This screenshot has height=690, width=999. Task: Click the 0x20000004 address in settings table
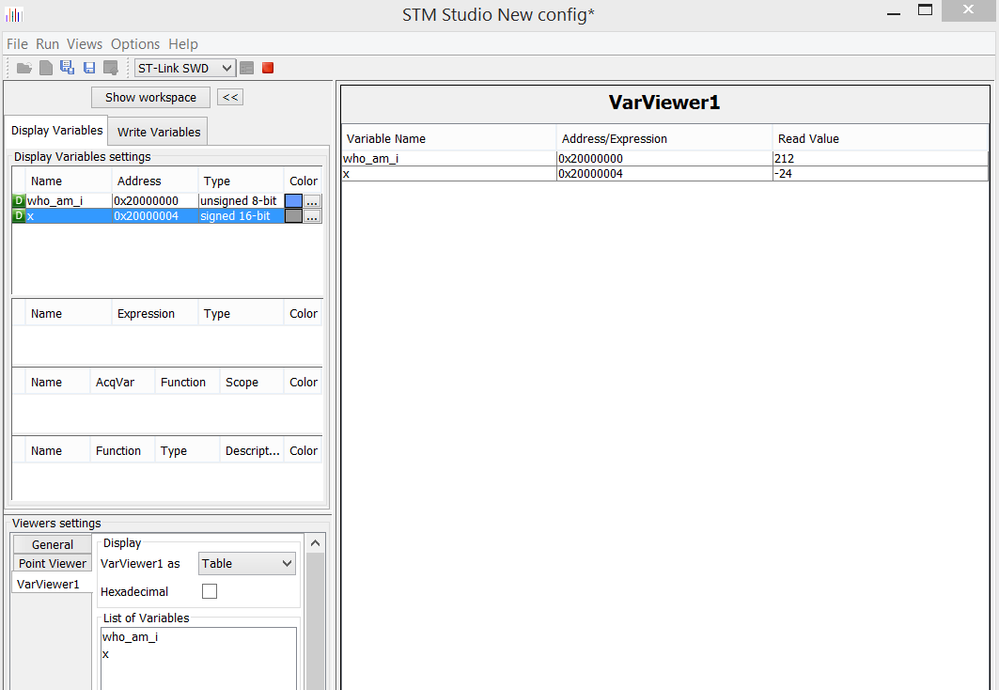pyautogui.click(x=155, y=216)
